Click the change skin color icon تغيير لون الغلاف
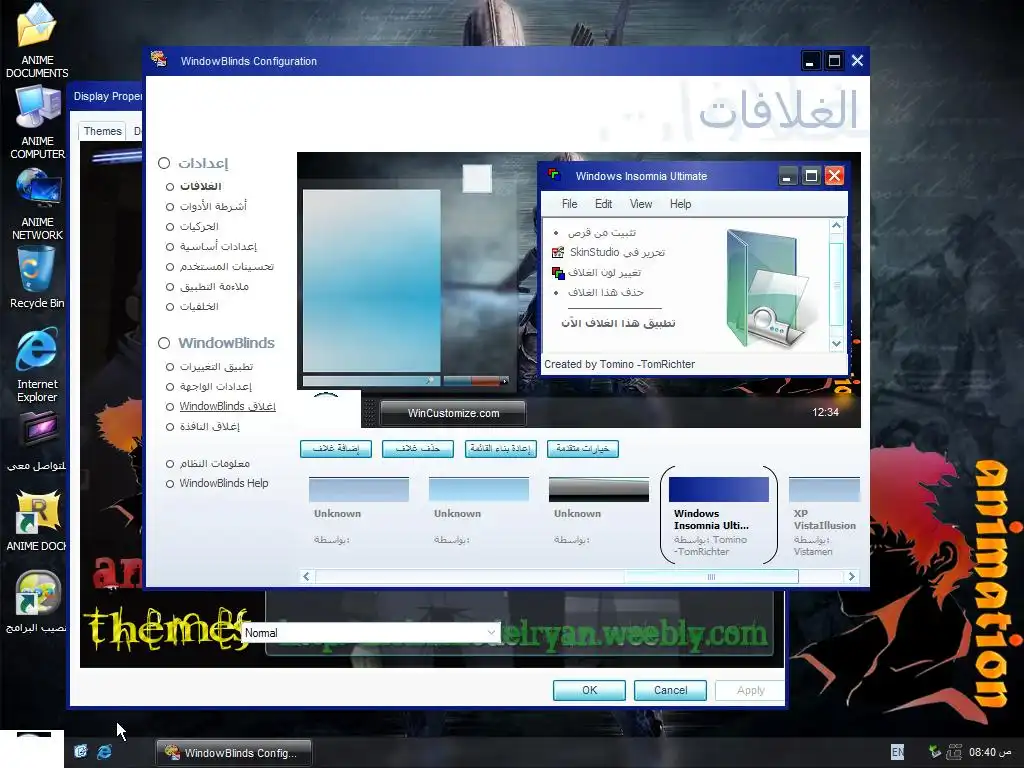 coord(558,272)
